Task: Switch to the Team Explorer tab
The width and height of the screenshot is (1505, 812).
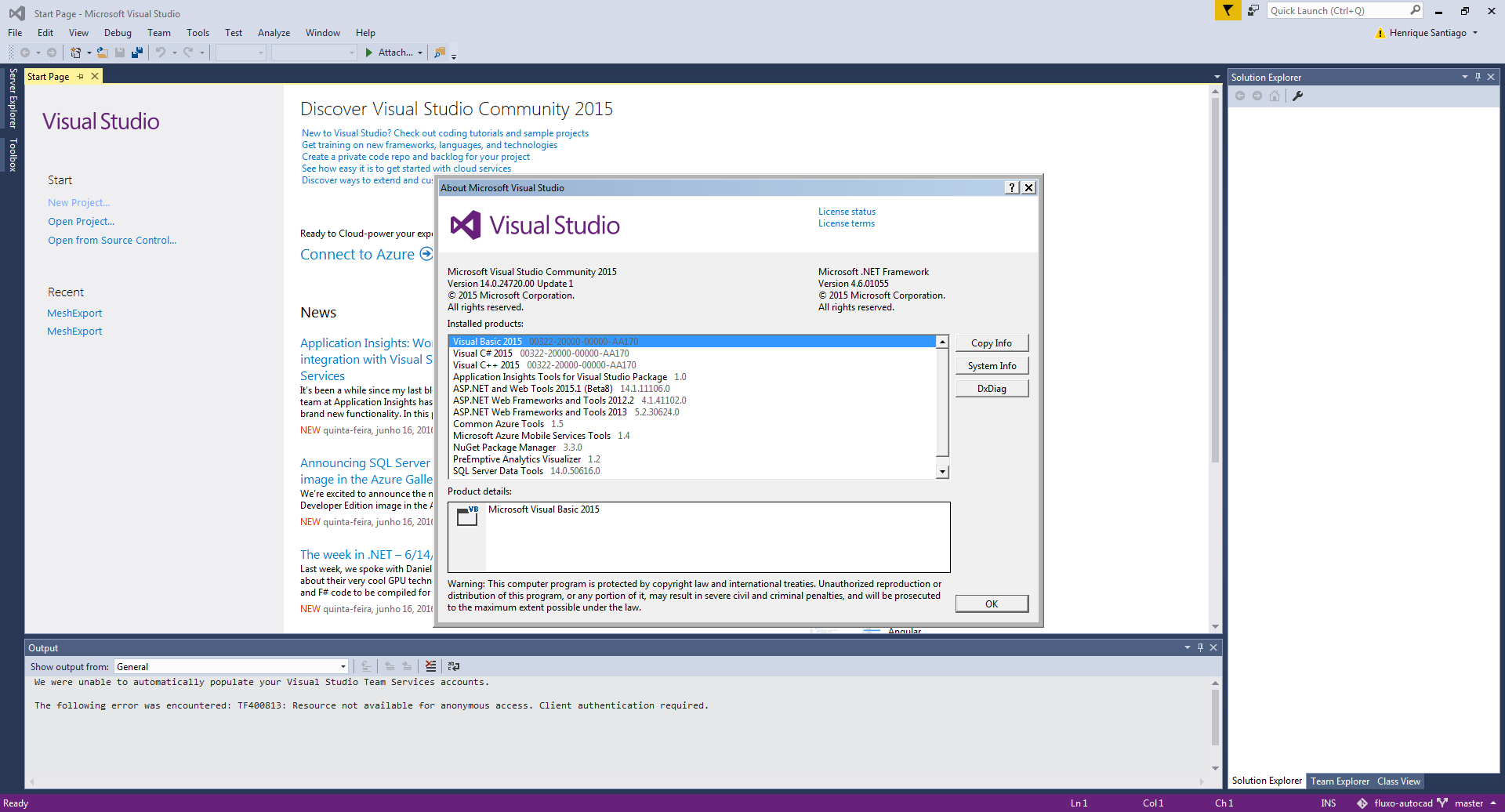Action: pos(1340,781)
